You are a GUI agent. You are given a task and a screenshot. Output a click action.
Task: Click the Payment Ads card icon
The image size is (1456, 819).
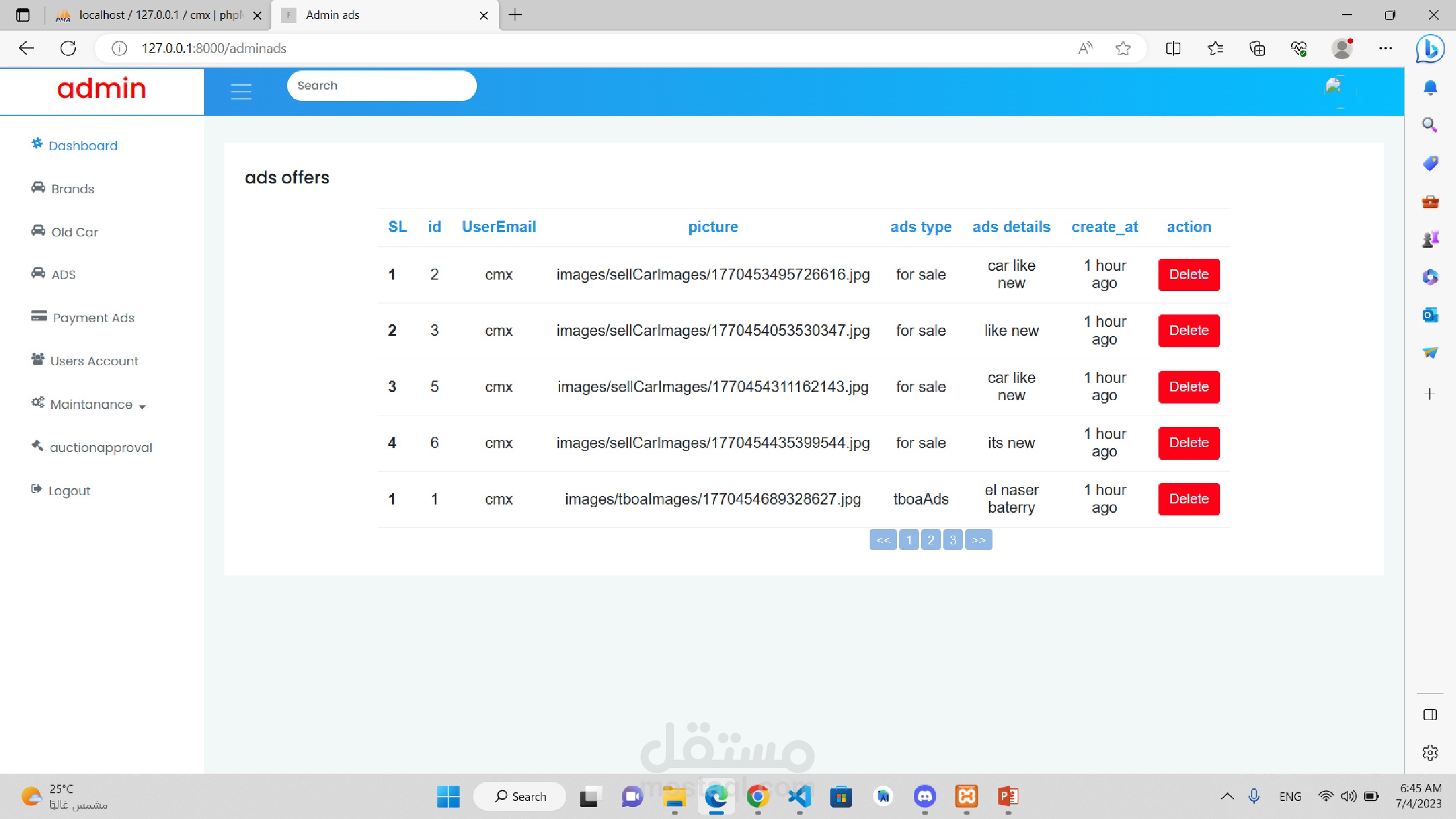tap(38, 317)
